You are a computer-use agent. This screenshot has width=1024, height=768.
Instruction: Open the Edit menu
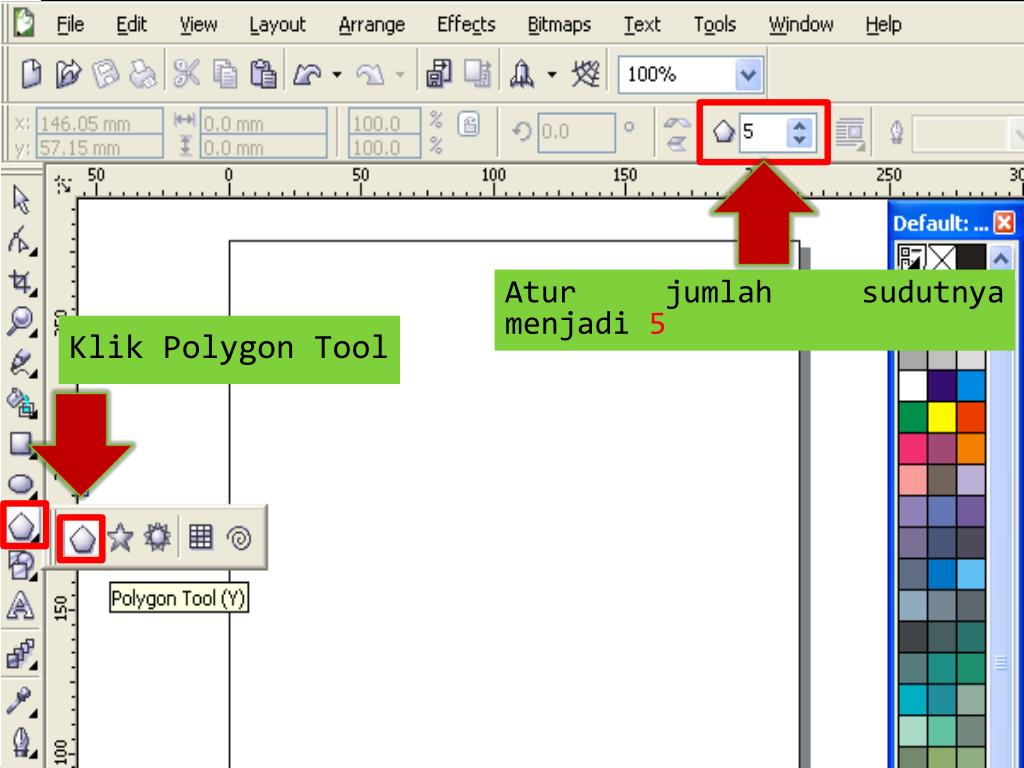pyautogui.click(x=131, y=25)
